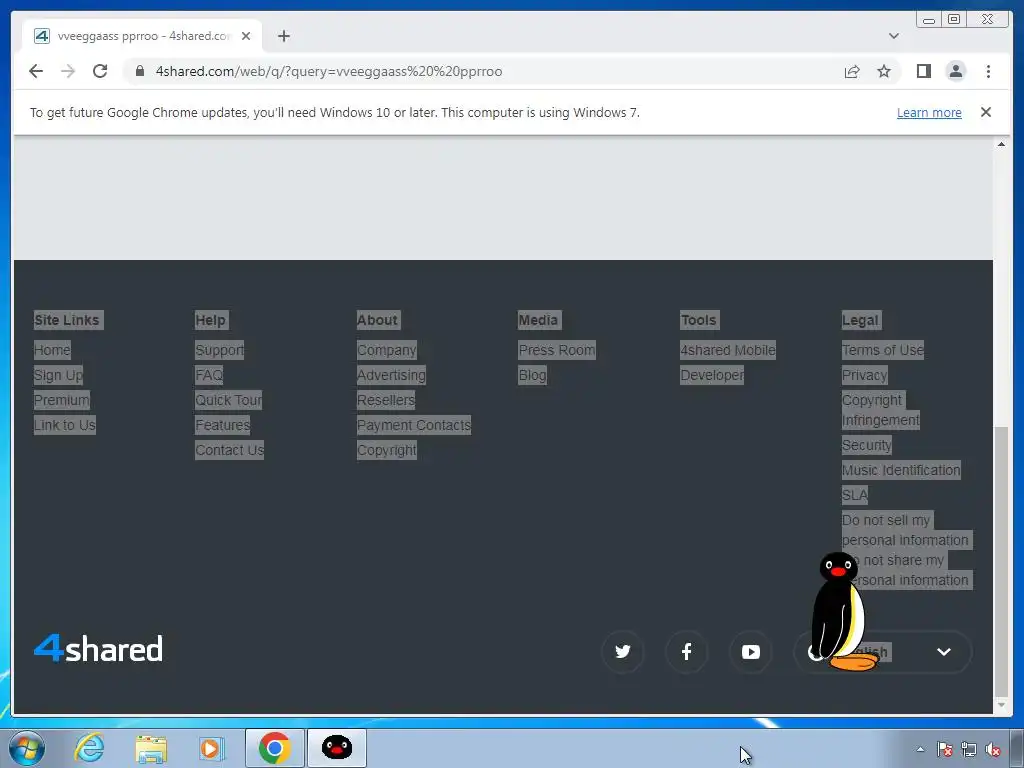1024x768 pixels.
Task: Dismiss the Chrome update notice
Action: tap(985, 112)
